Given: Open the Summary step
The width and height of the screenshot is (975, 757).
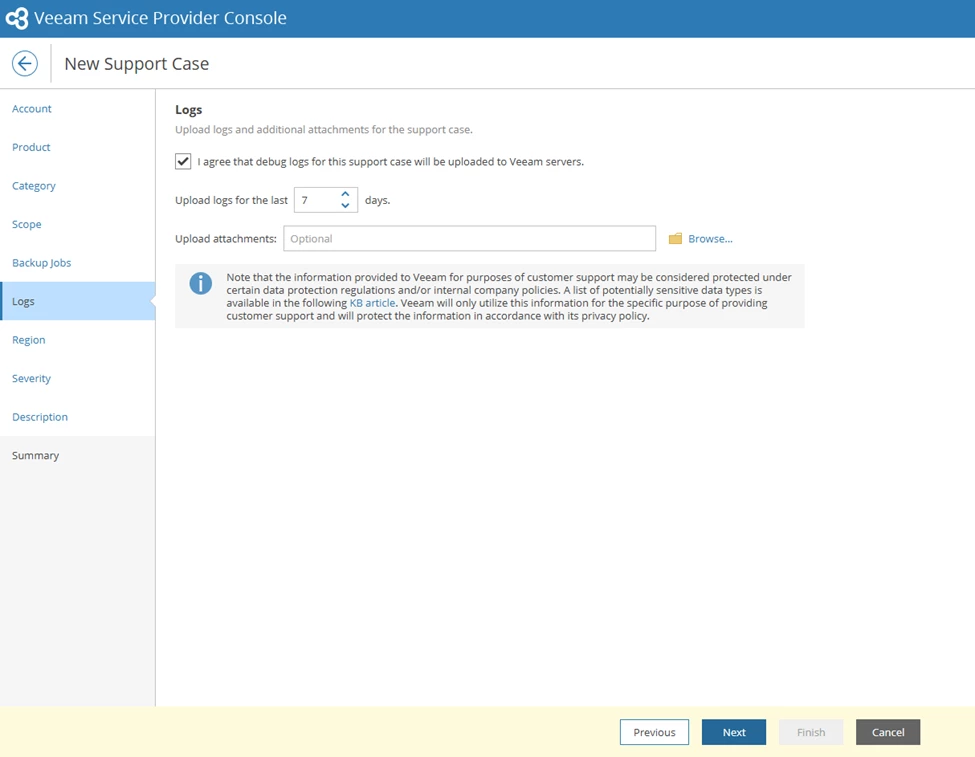Looking at the screenshot, I should click(x=35, y=456).
